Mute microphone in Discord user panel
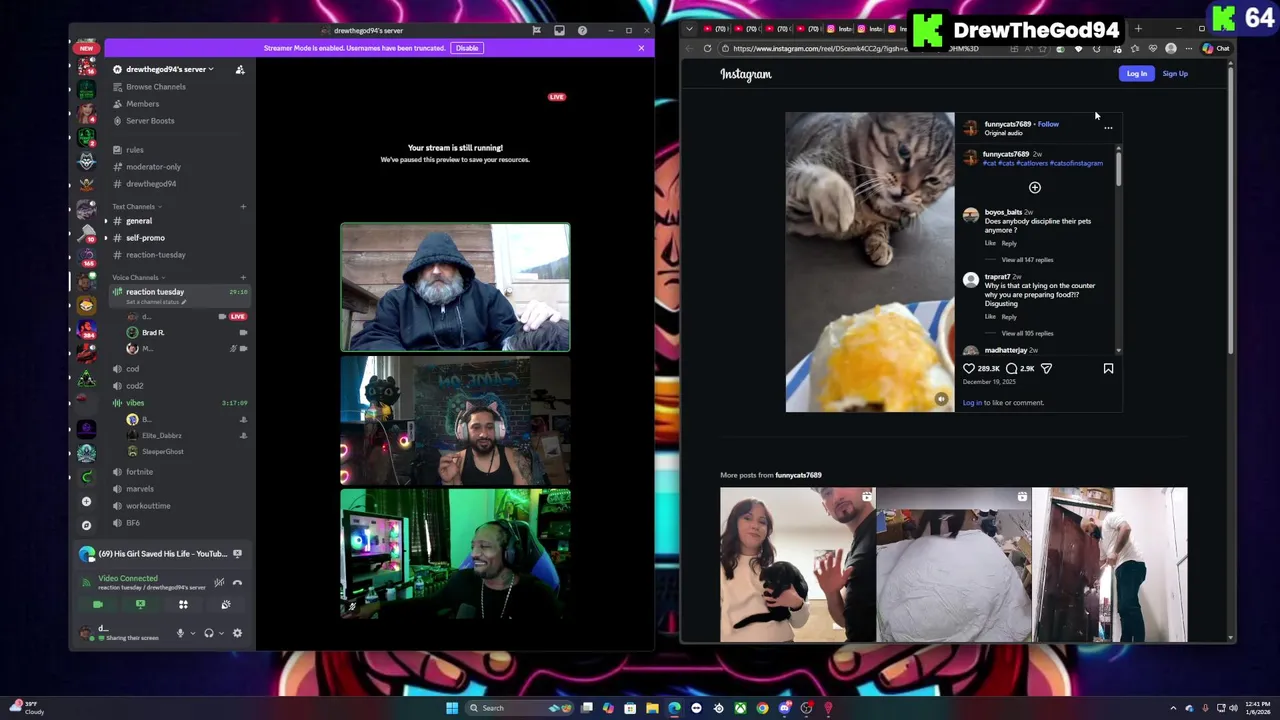Screen dimensions: 1280x720 [x=180, y=633]
